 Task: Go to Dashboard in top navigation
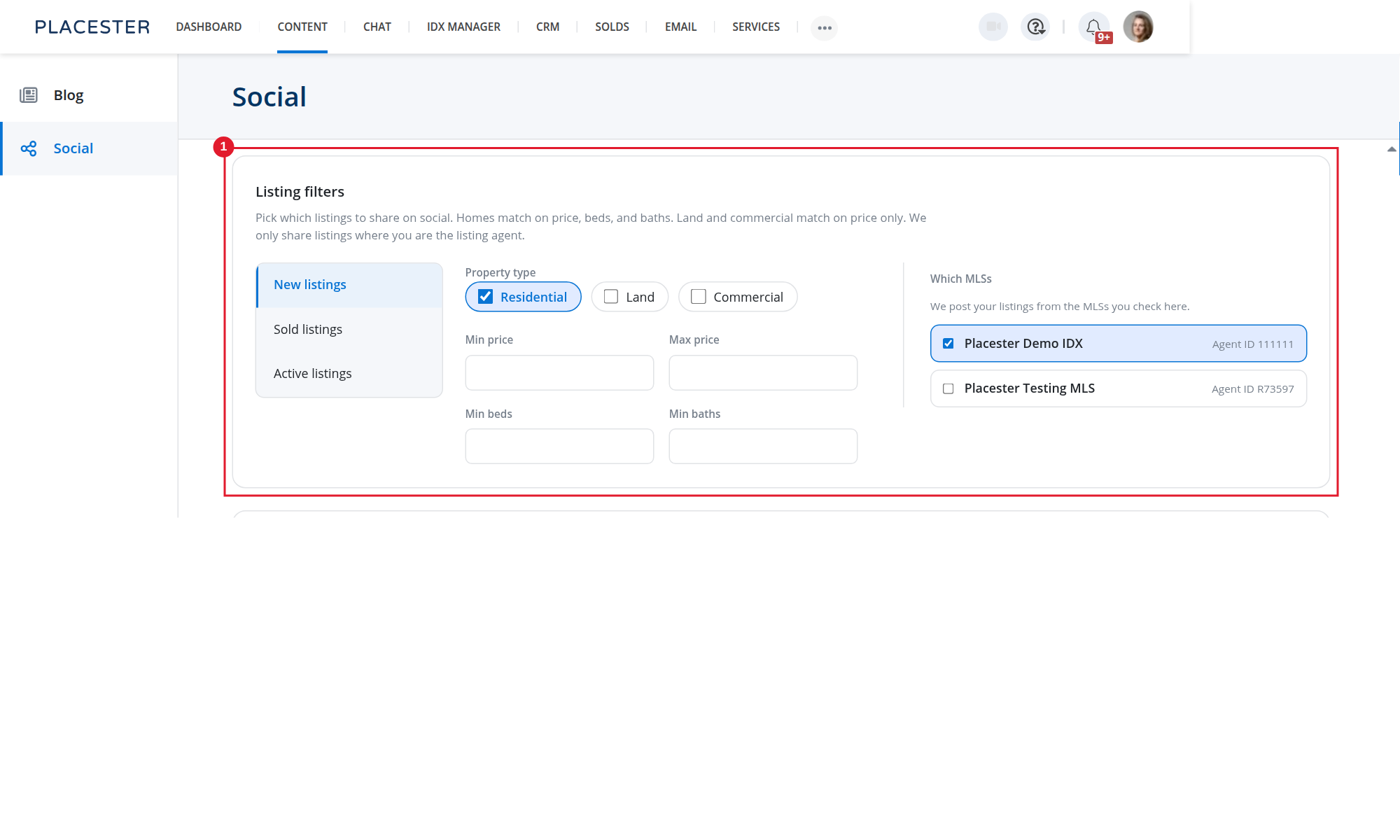209,27
